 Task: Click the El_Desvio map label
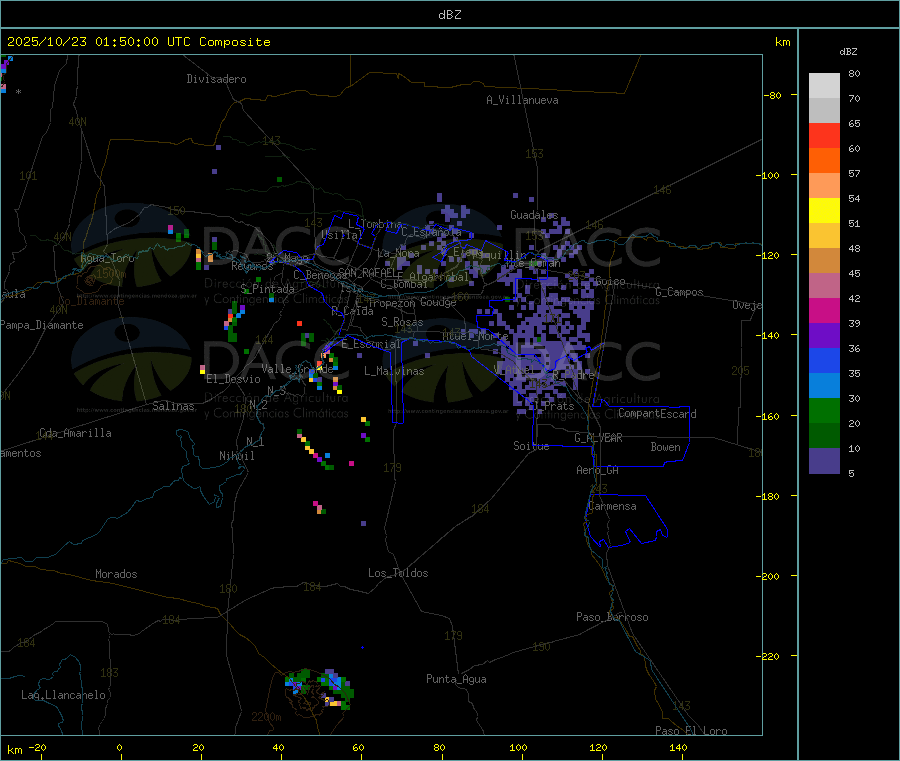[234, 379]
